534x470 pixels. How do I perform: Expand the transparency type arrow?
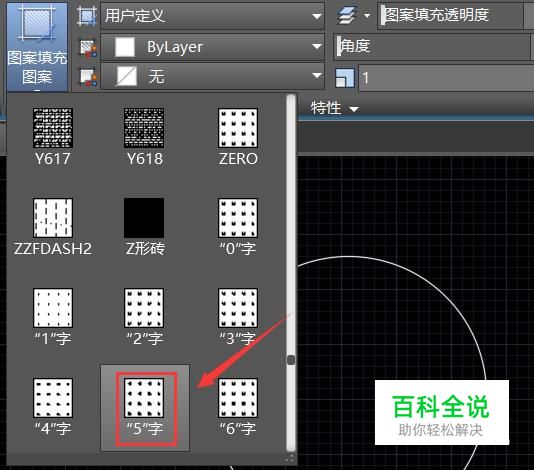pyautogui.click(x=367, y=16)
